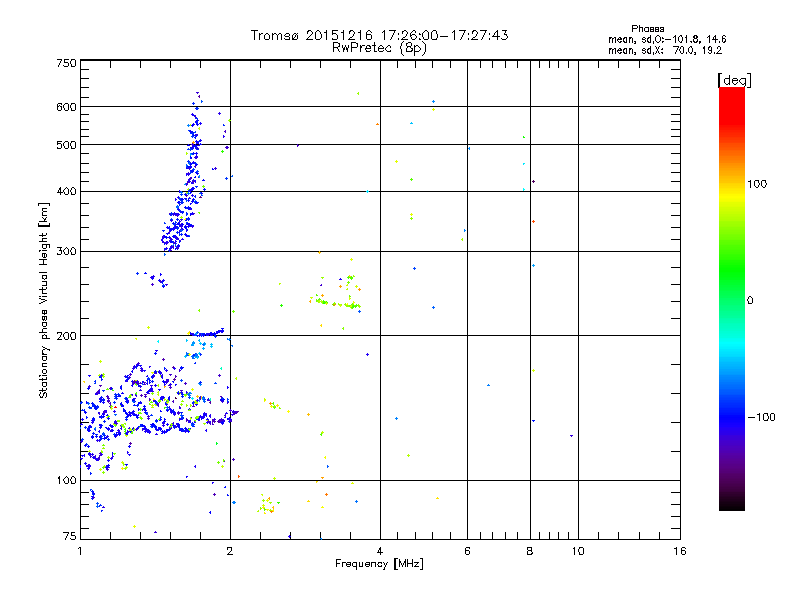Click the x-axis tick label '8'
800x600 pixels.
(530, 551)
